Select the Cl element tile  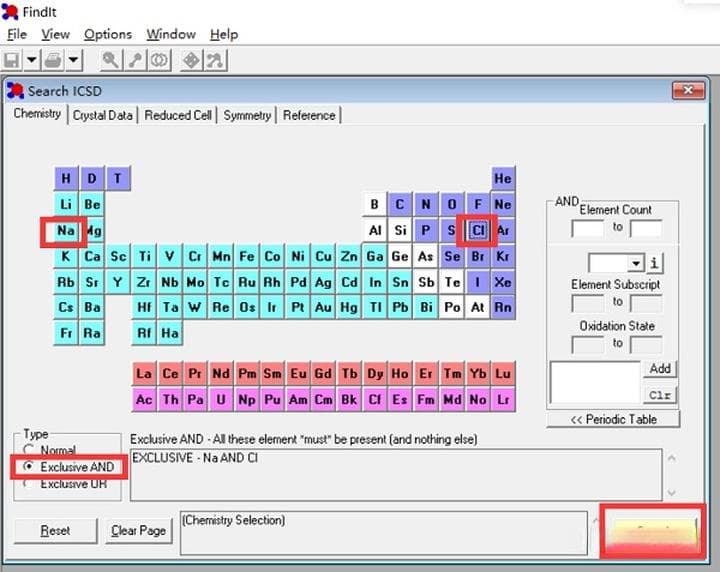click(x=478, y=230)
